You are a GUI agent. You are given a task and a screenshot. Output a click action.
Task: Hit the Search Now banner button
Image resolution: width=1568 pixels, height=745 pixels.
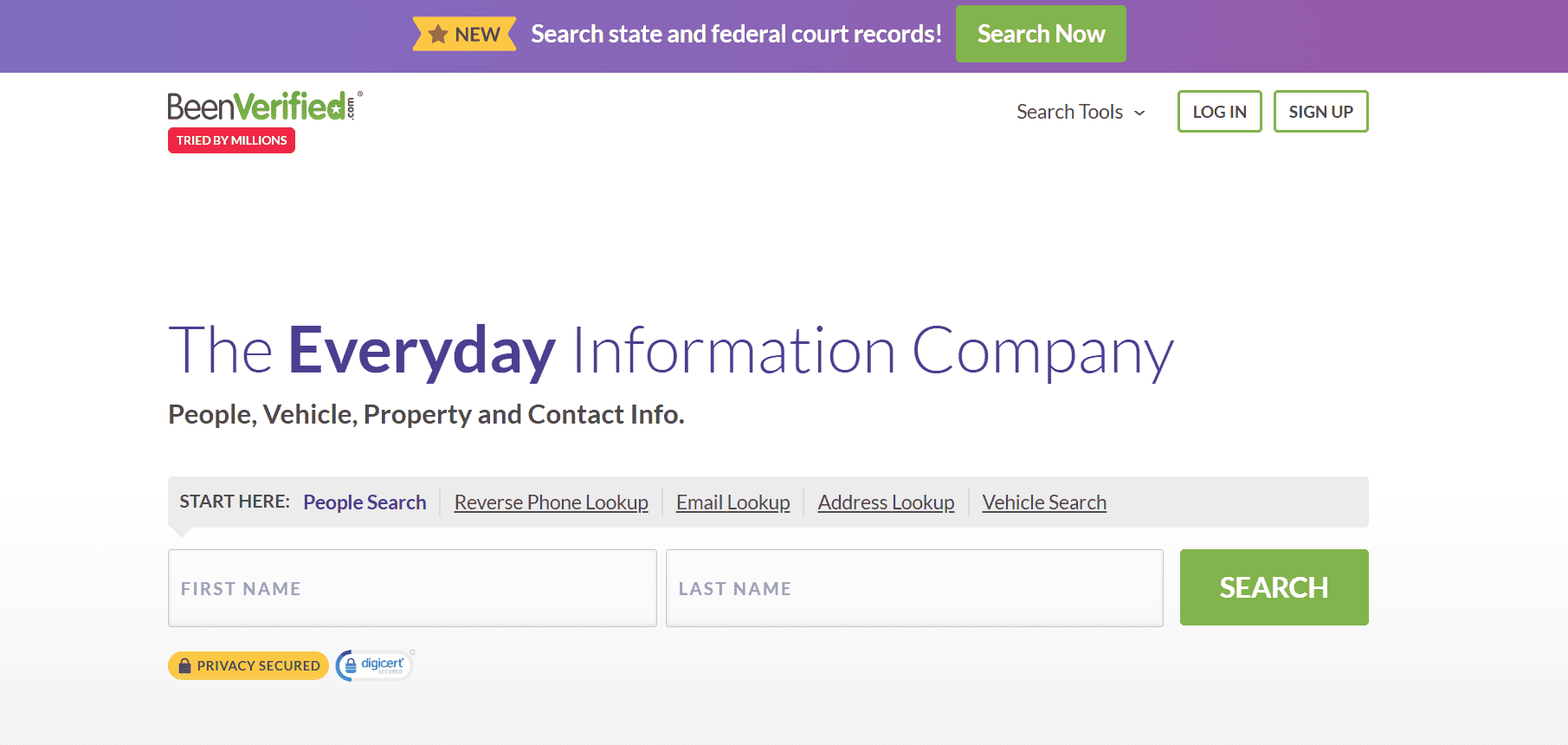(1040, 34)
